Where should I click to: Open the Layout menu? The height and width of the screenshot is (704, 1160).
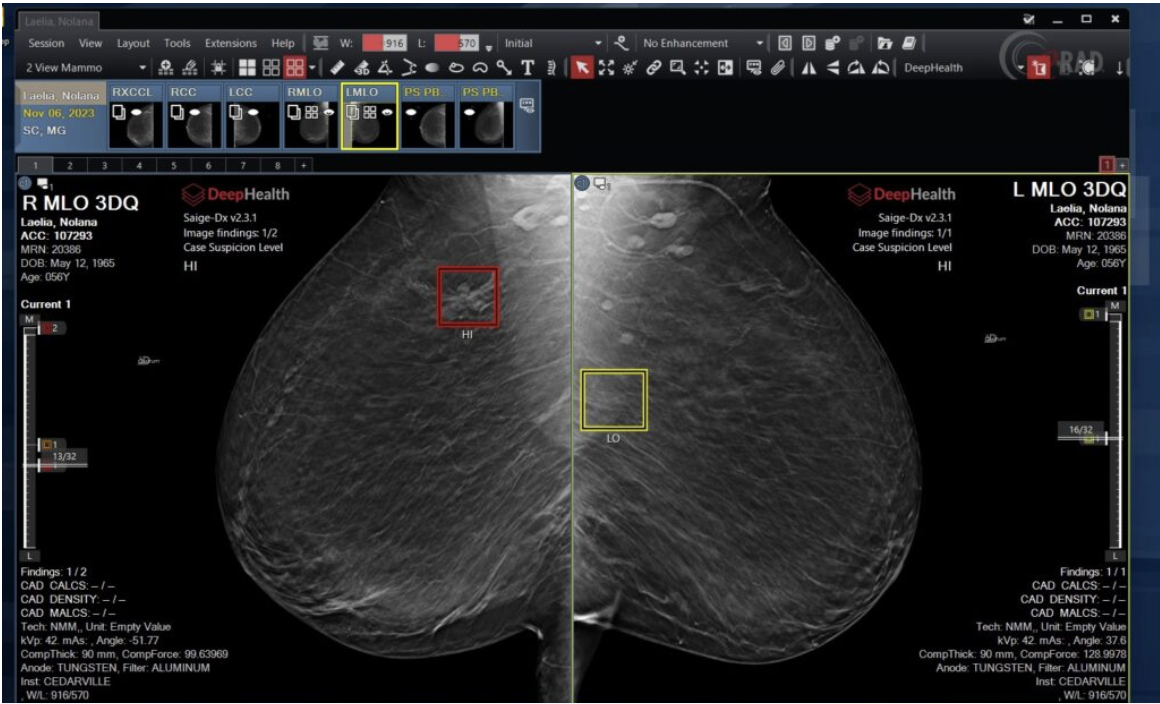coord(133,43)
